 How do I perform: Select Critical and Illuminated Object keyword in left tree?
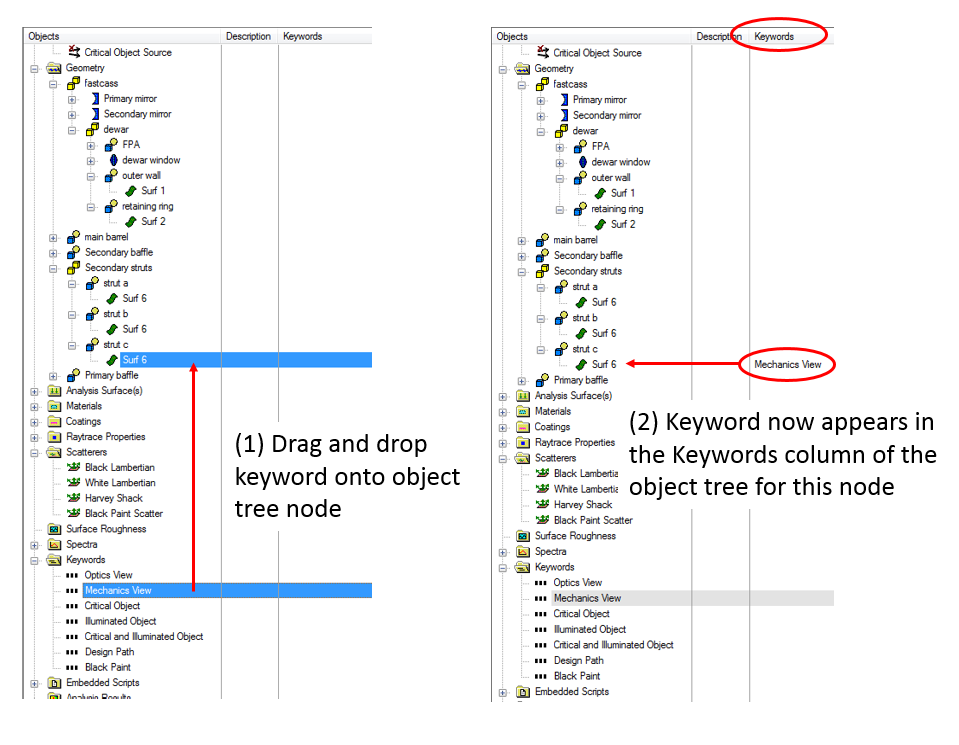[x=143, y=637]
